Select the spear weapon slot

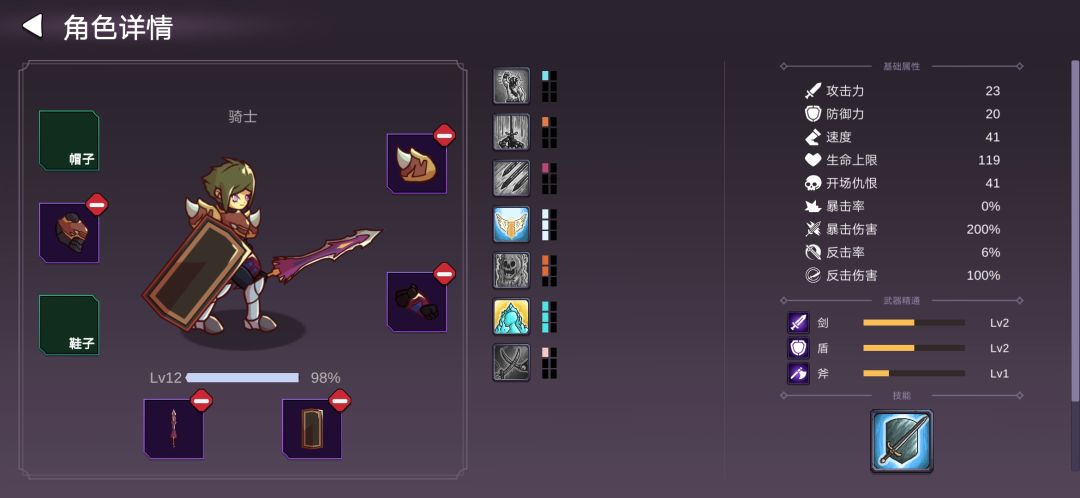click(x=174, y=428)
